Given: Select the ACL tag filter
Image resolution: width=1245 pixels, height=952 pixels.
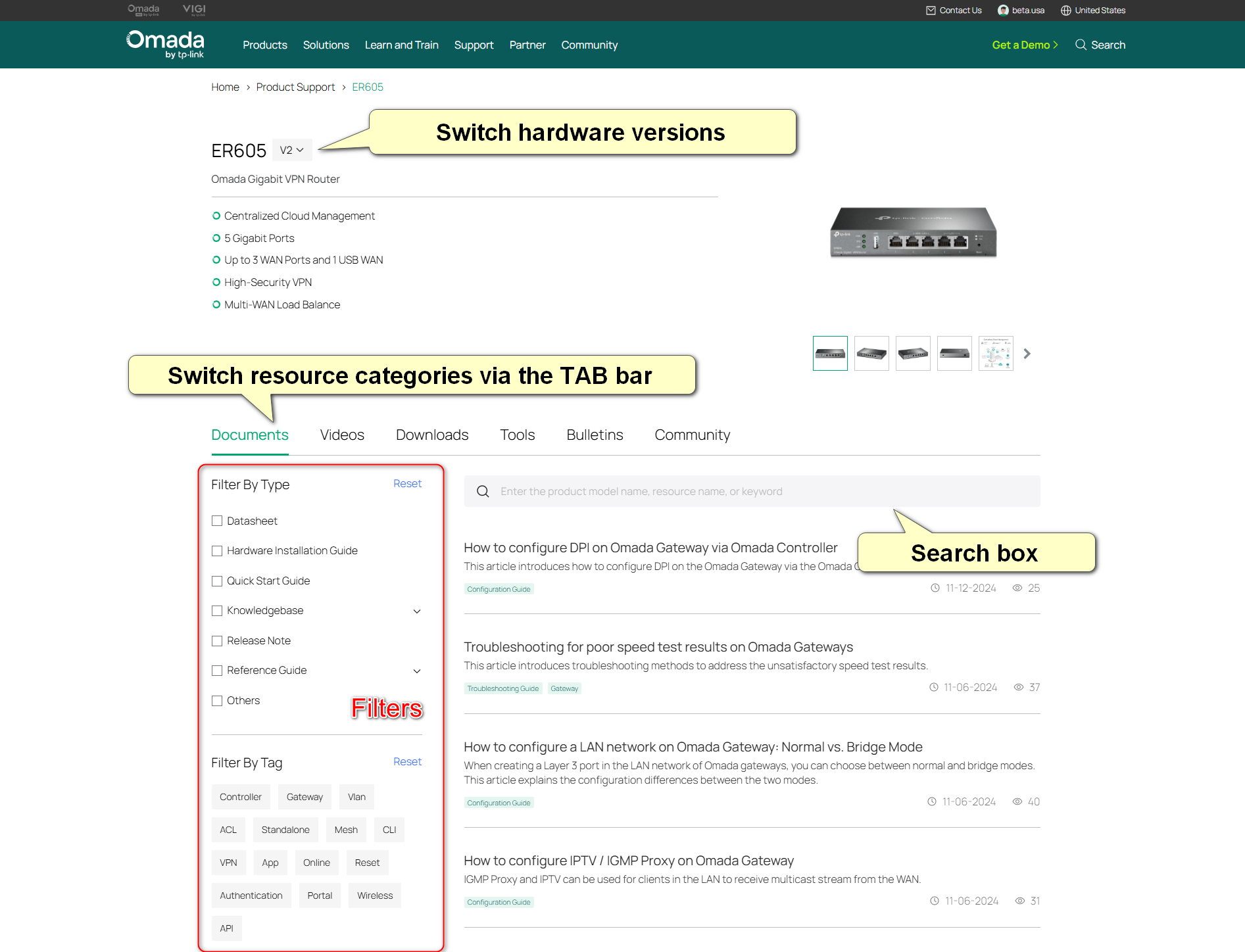Looking at the screenshot, I should pos(228,830).
